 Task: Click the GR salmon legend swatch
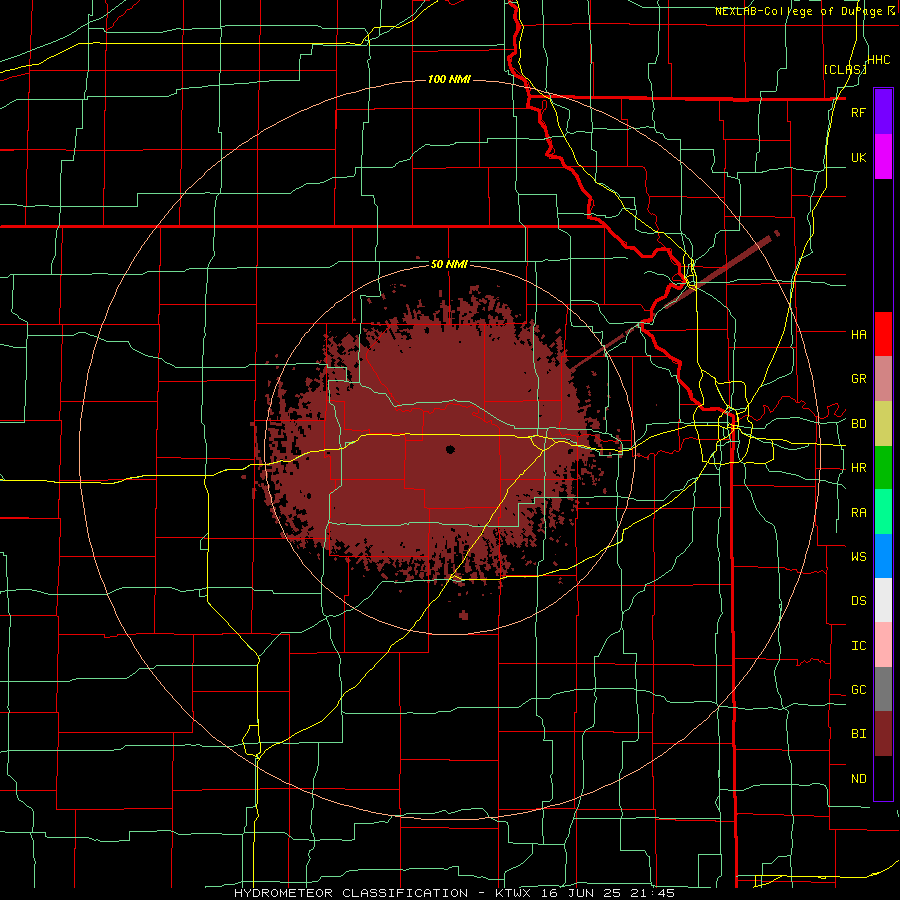tap(883, 379)
